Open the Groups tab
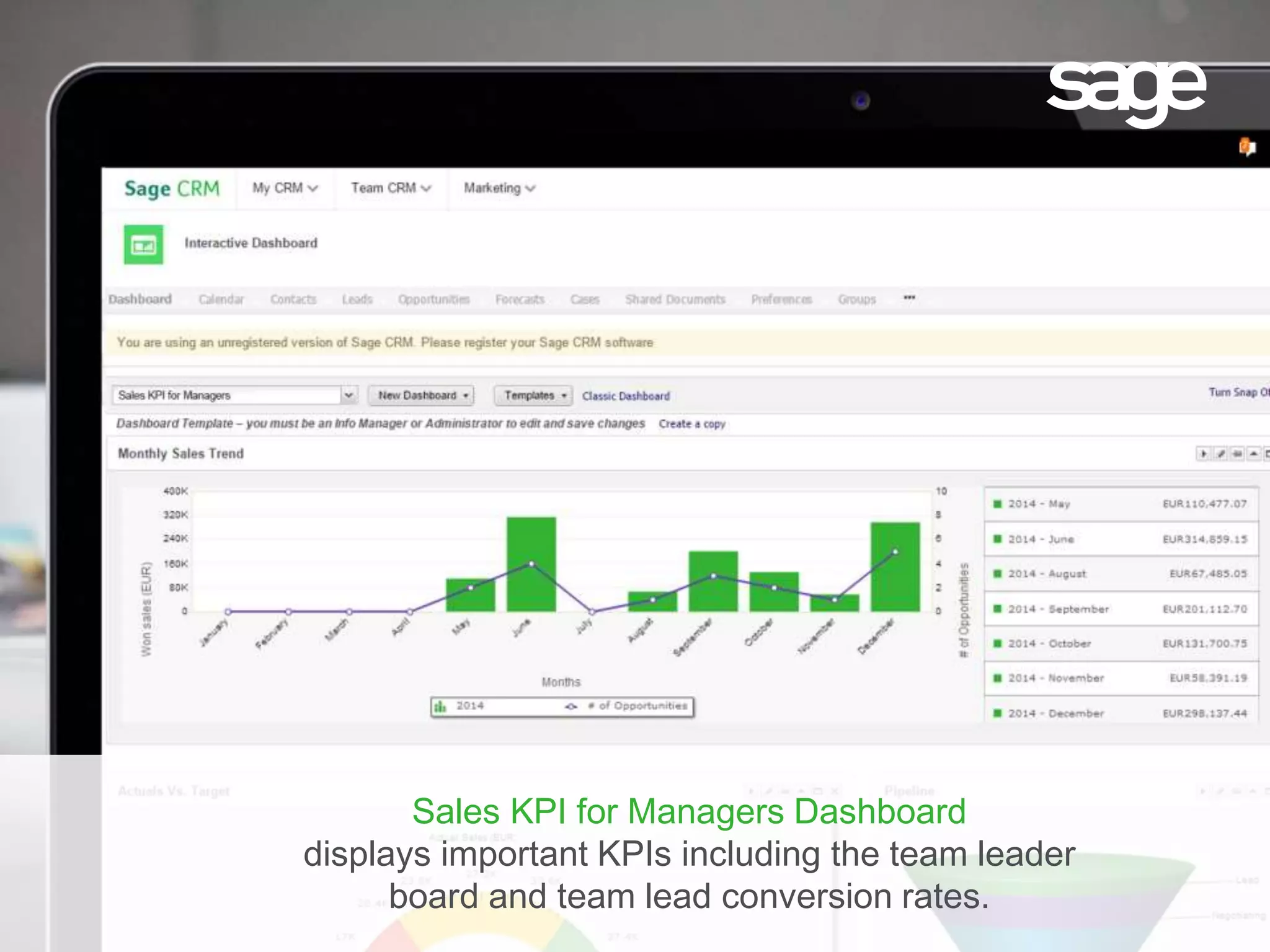Viewport: 1270px width, 952px height. point(857,299)
